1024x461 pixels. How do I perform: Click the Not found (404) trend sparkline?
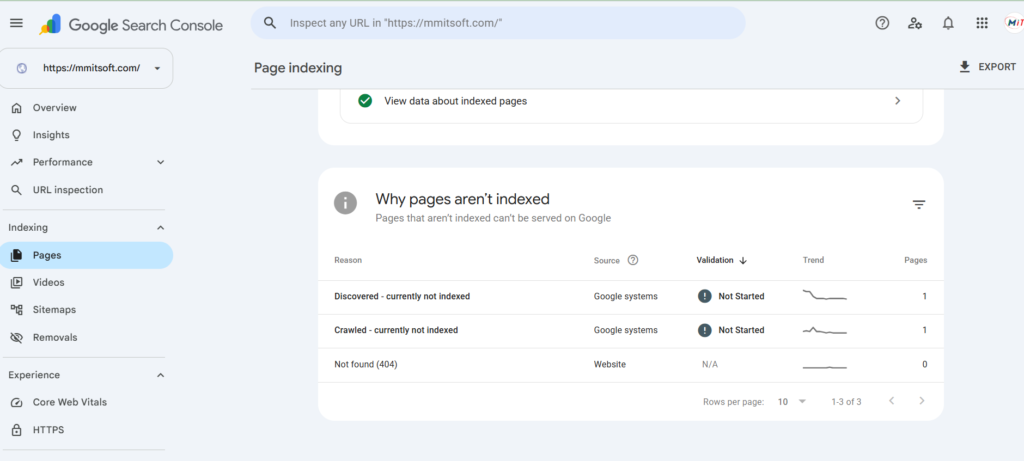tap(825, 367)
